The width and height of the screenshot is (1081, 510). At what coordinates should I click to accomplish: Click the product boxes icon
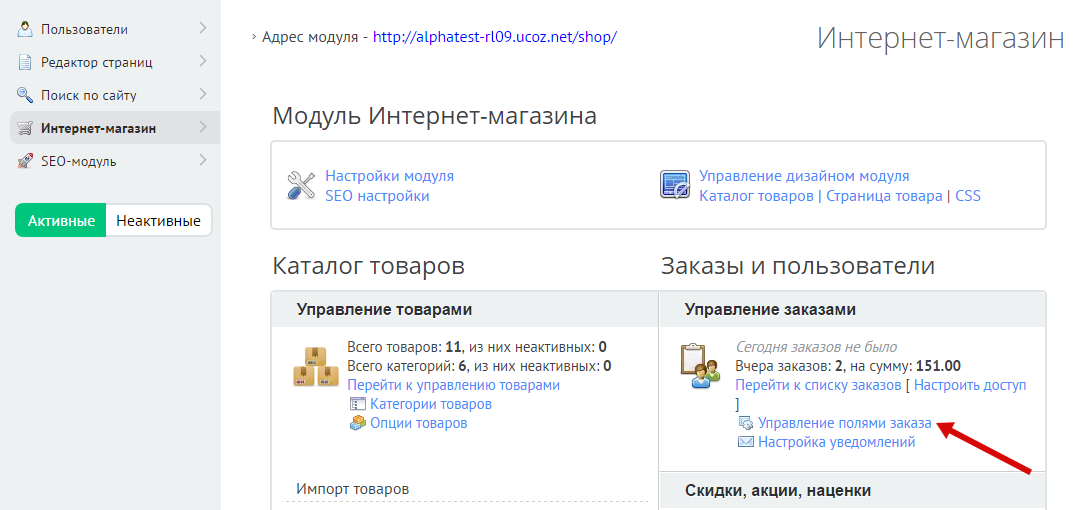click(315, 366)
